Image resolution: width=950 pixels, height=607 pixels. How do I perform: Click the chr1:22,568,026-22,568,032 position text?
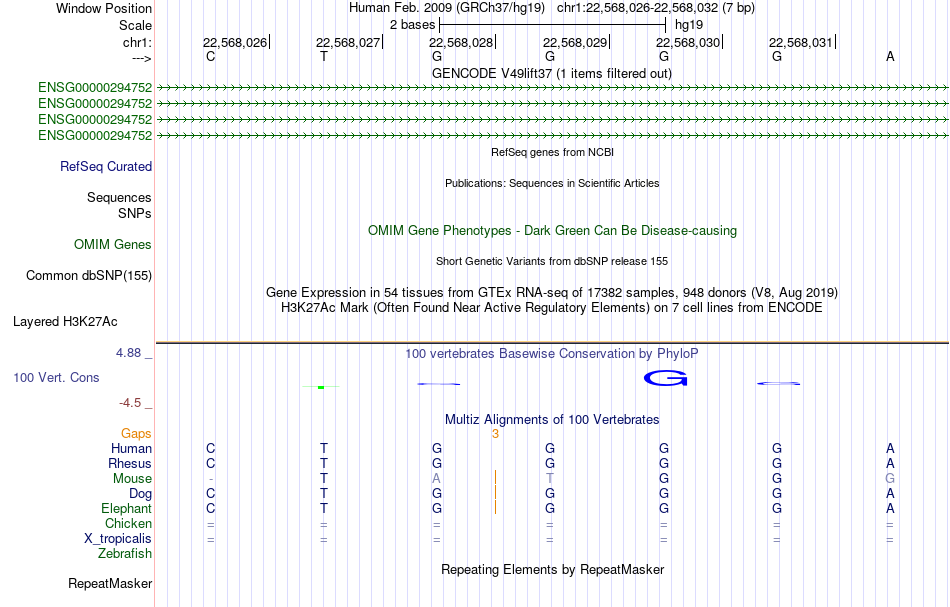tap(656, 8)
